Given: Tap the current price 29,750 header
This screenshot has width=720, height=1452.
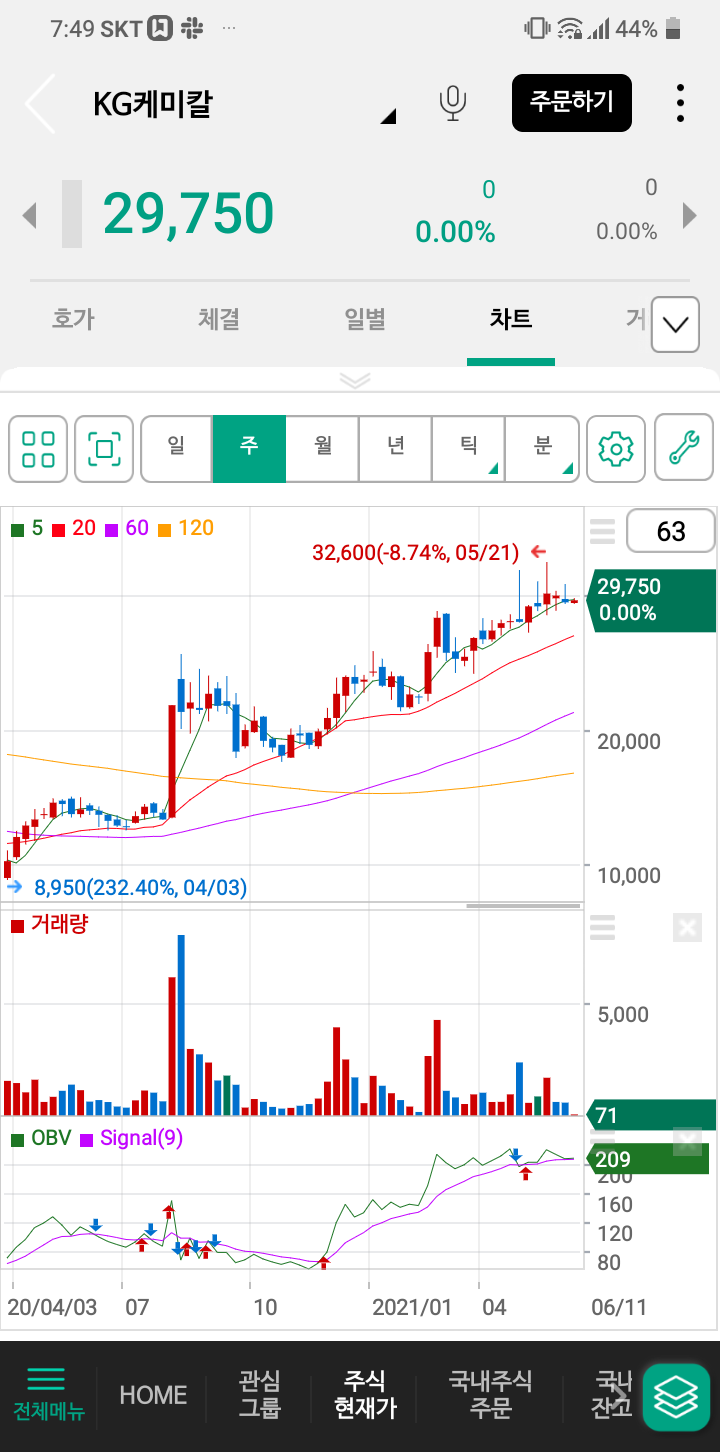Looking at the screenshot, I should (x=188, y=213).
